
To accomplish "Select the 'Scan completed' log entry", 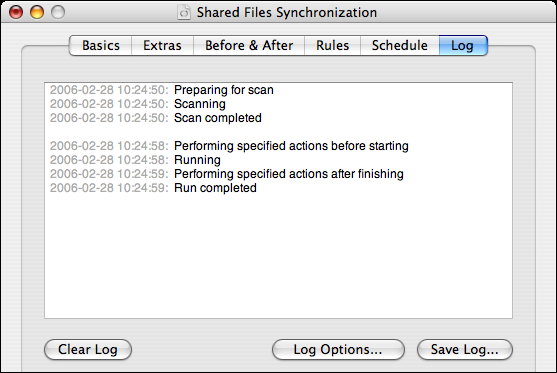I will (156, 118).
